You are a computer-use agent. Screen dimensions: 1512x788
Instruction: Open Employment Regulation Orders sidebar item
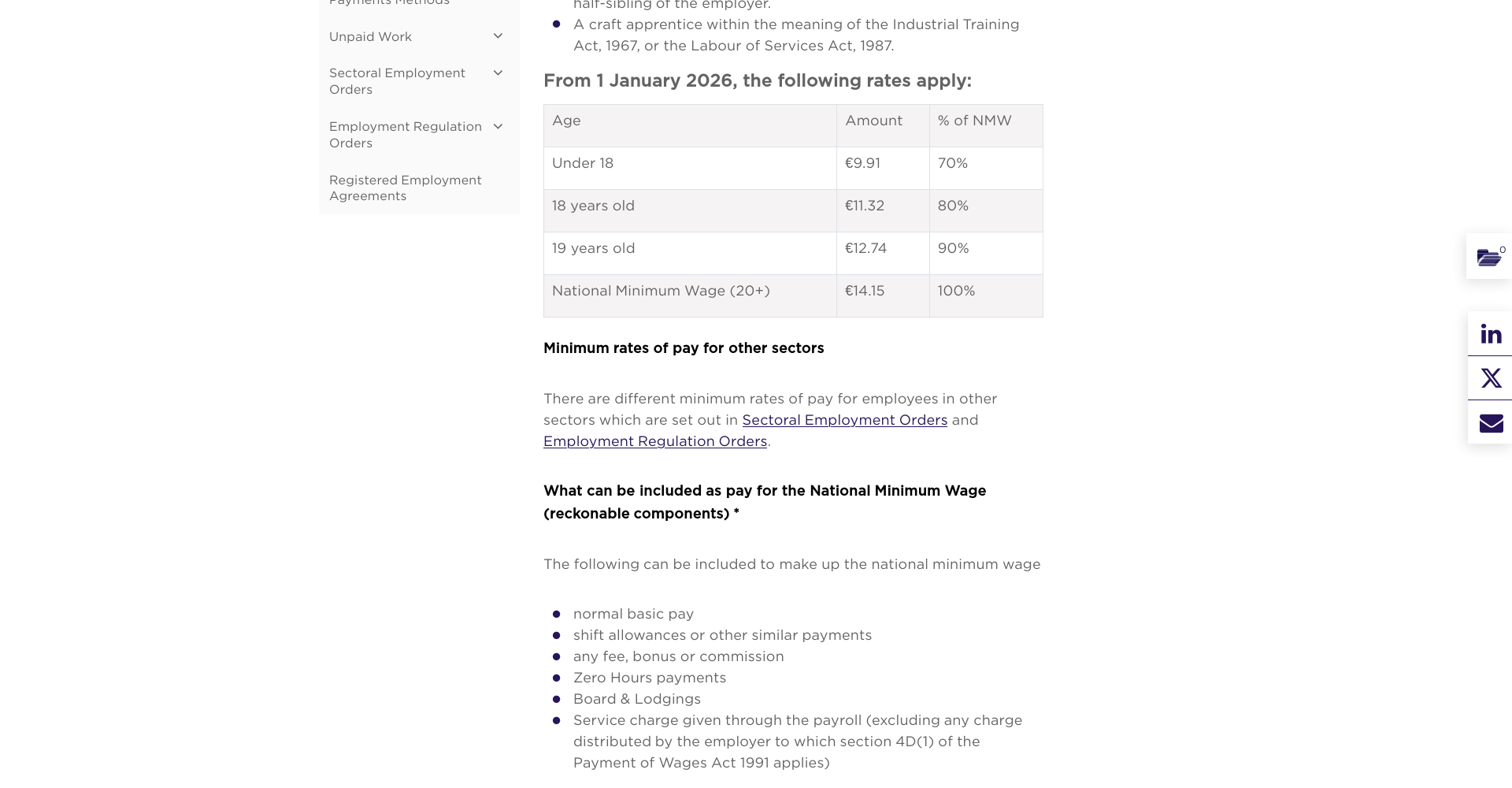[x=406, y=135]
